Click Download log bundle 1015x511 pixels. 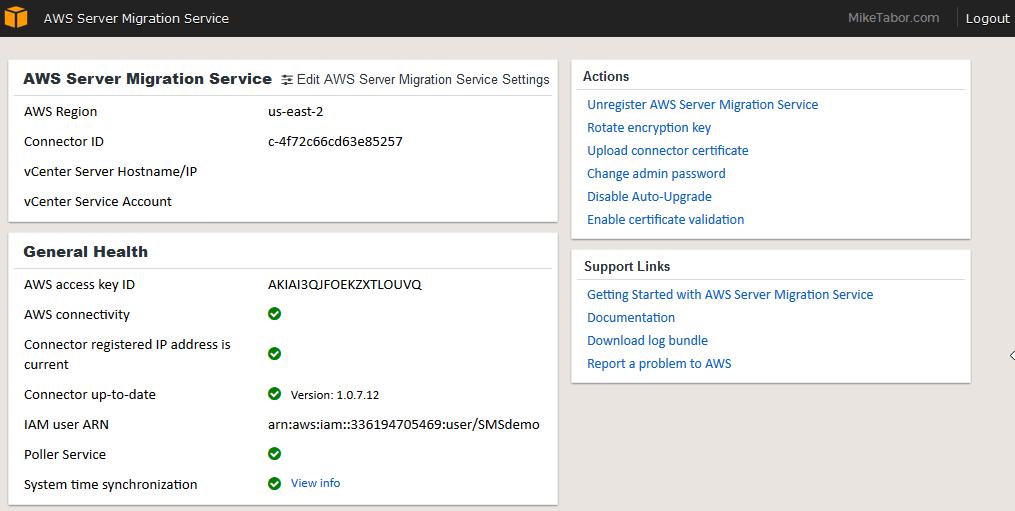pos(647,341)
